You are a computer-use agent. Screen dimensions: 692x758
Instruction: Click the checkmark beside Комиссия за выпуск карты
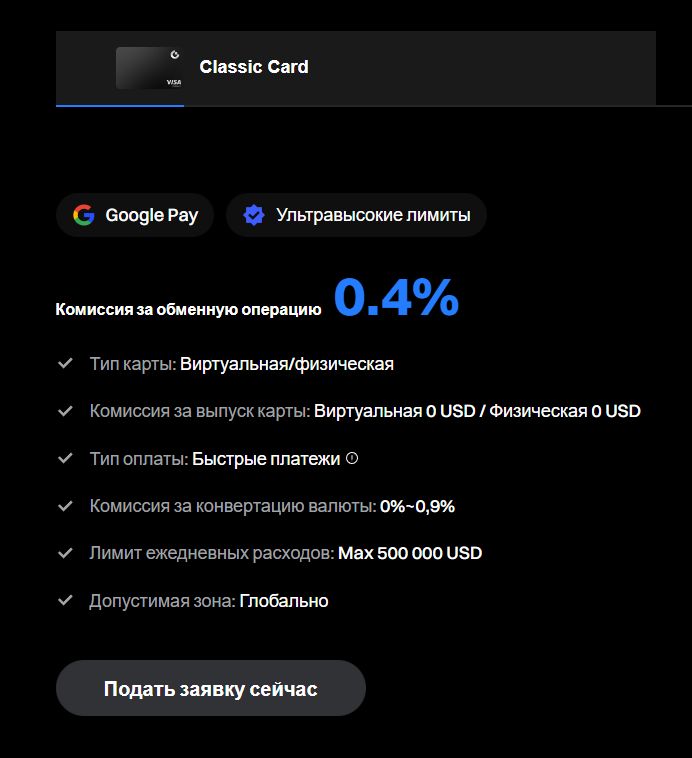coord(66,411)
